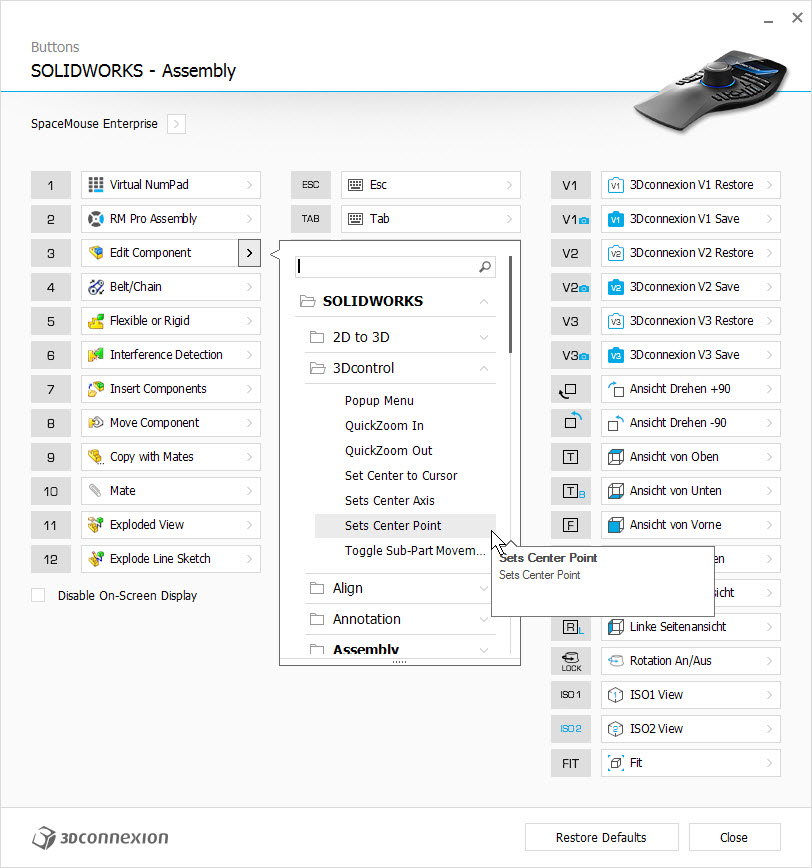
Task: Toggle Disable On-Screen Display checkbox
Action: [38, 596]
